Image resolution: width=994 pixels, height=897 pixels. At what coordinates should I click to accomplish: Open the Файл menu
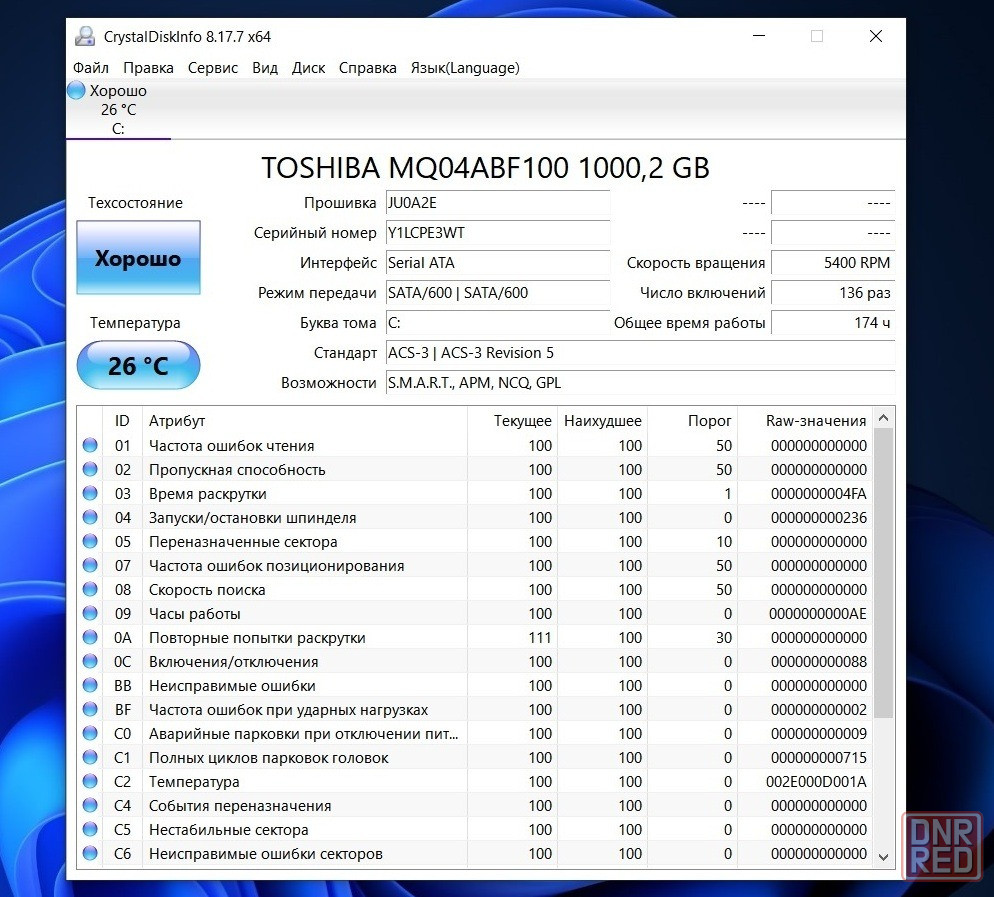(x=91, y=68)
